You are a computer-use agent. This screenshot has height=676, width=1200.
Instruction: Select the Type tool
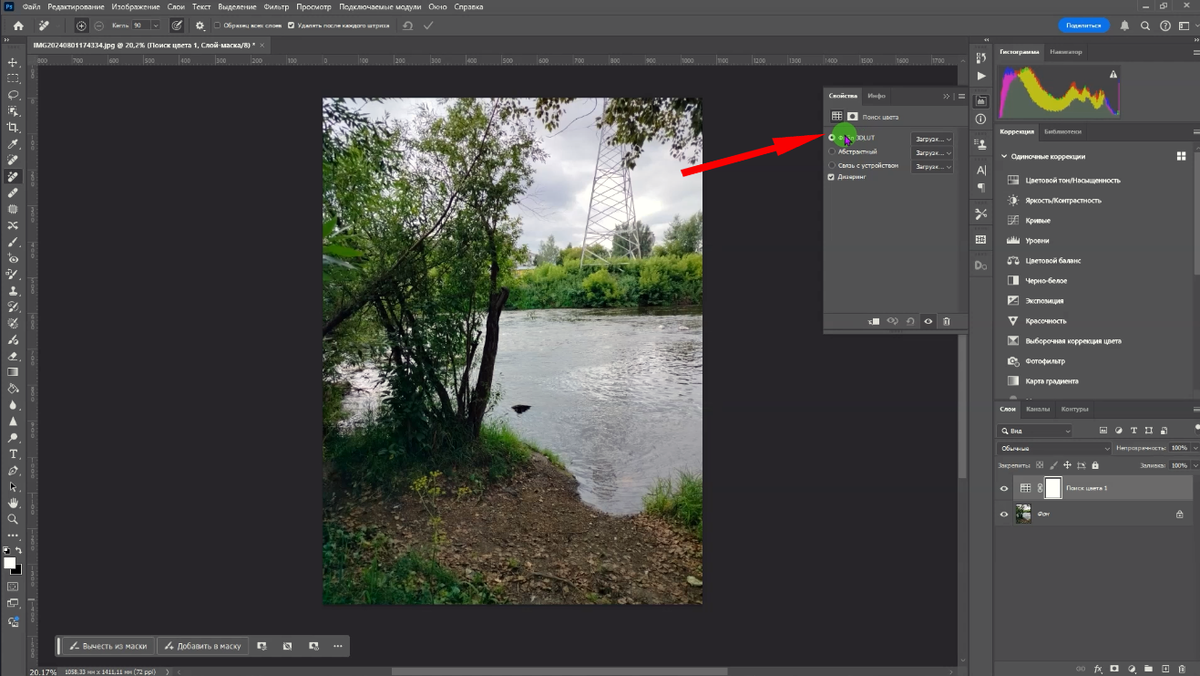coord(13,454)
